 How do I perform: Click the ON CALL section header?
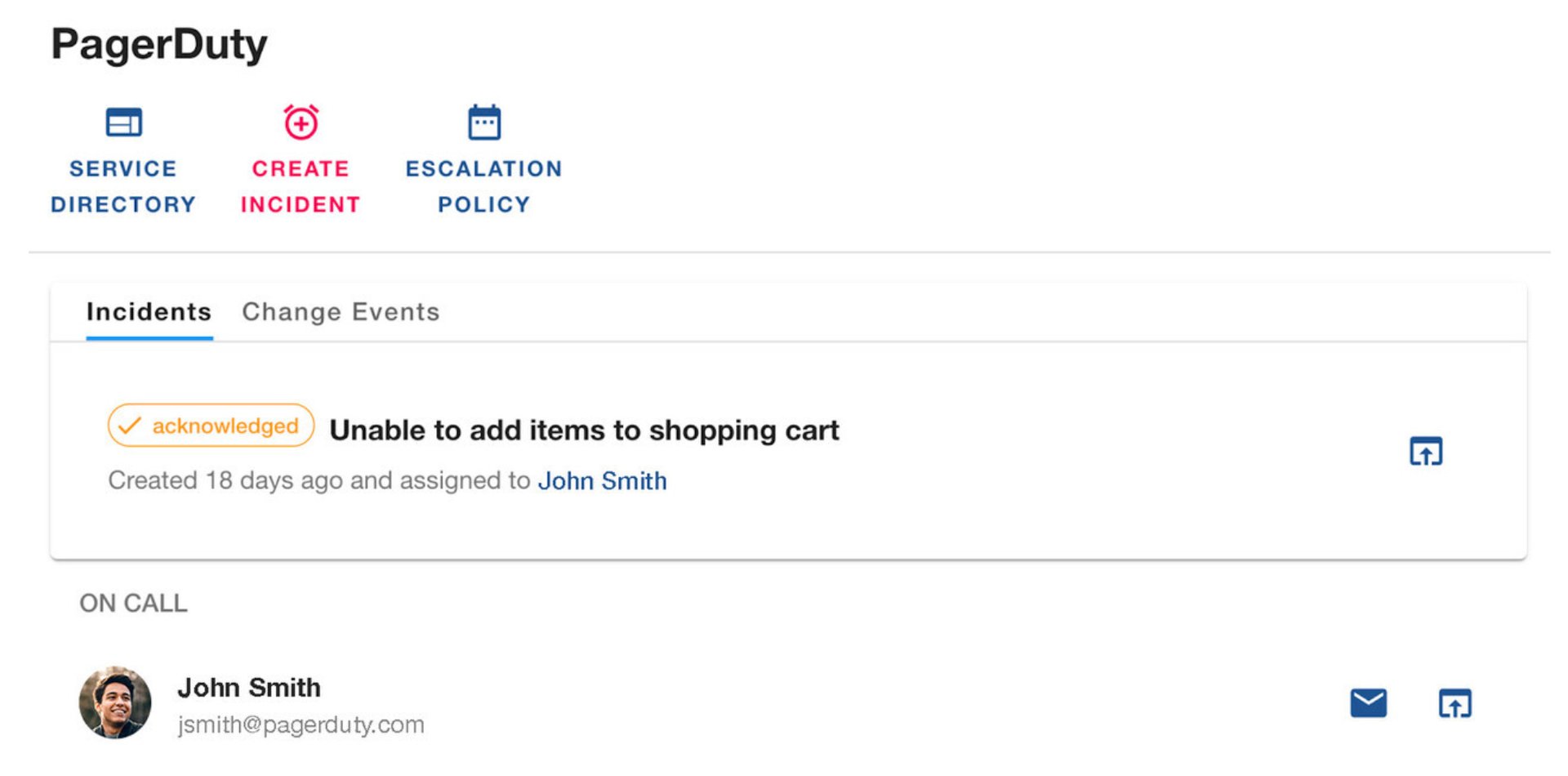[x=133, y=604]
